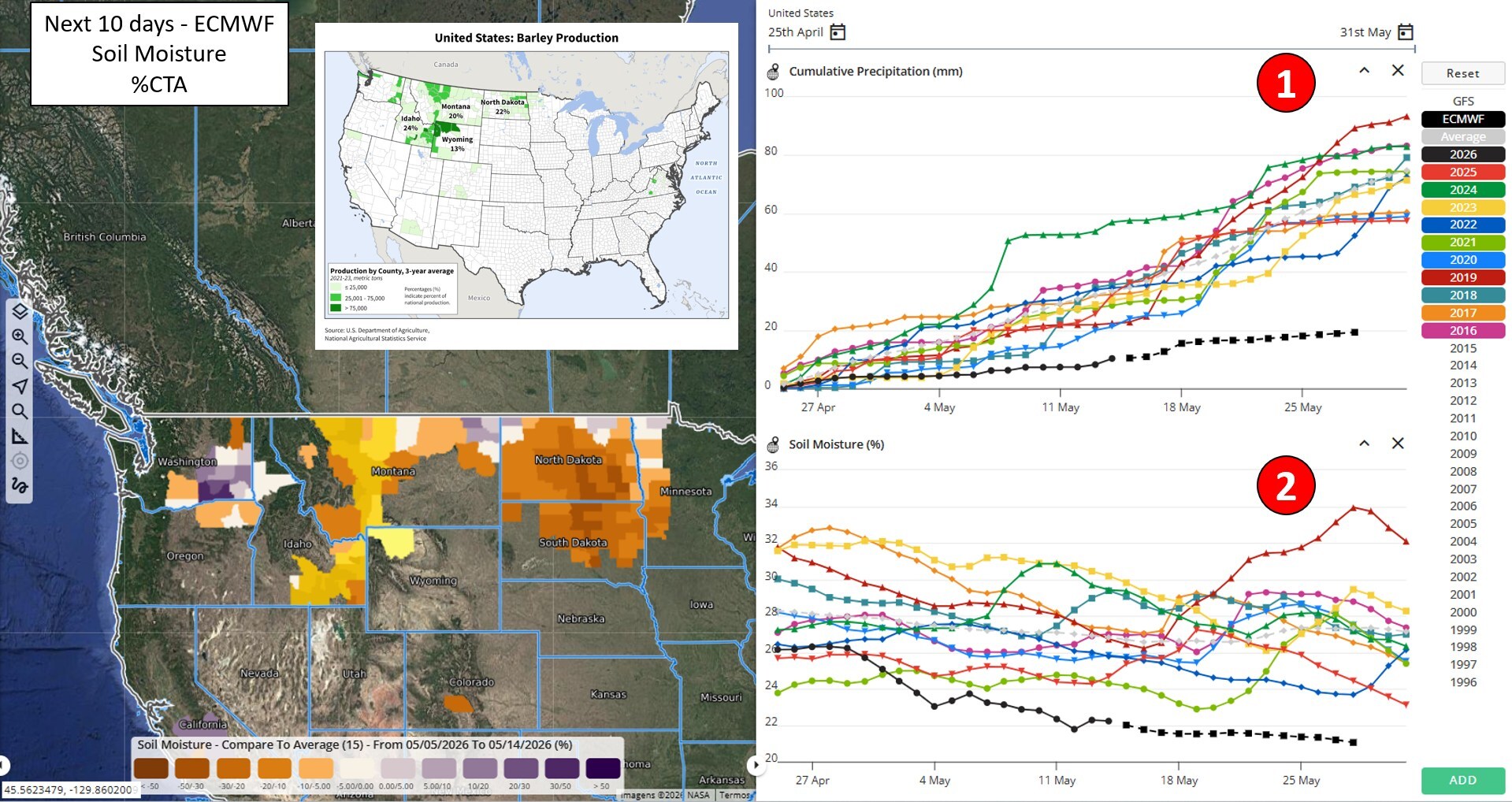The height and width of the screenshot is (802, 1512).
Task: Show the 2000 series
Action: click(1463, 612)
